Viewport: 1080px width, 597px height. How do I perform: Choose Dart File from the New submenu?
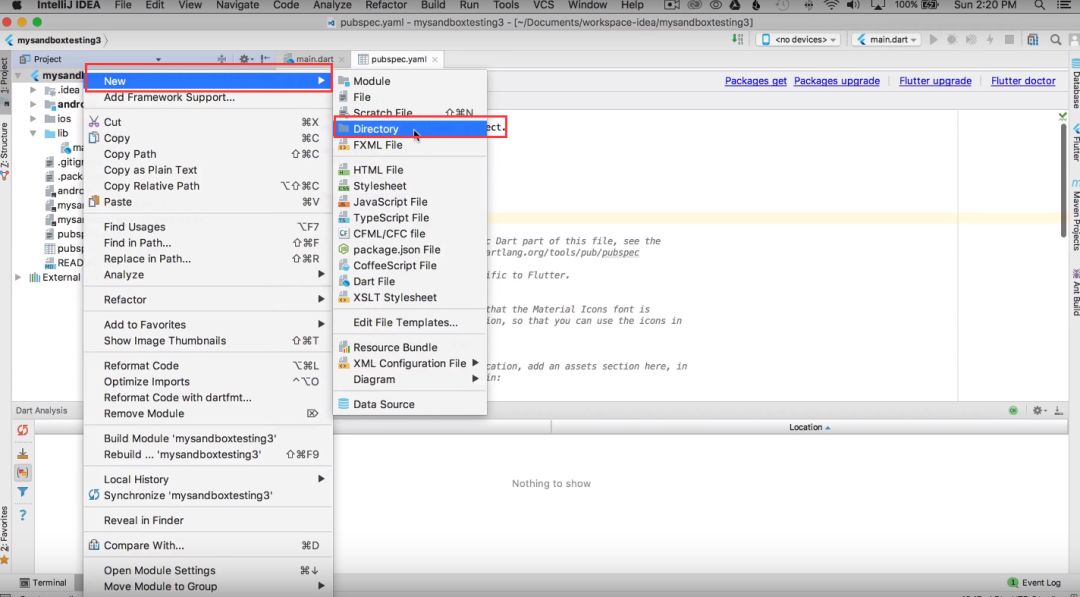[x=410, y=282]
